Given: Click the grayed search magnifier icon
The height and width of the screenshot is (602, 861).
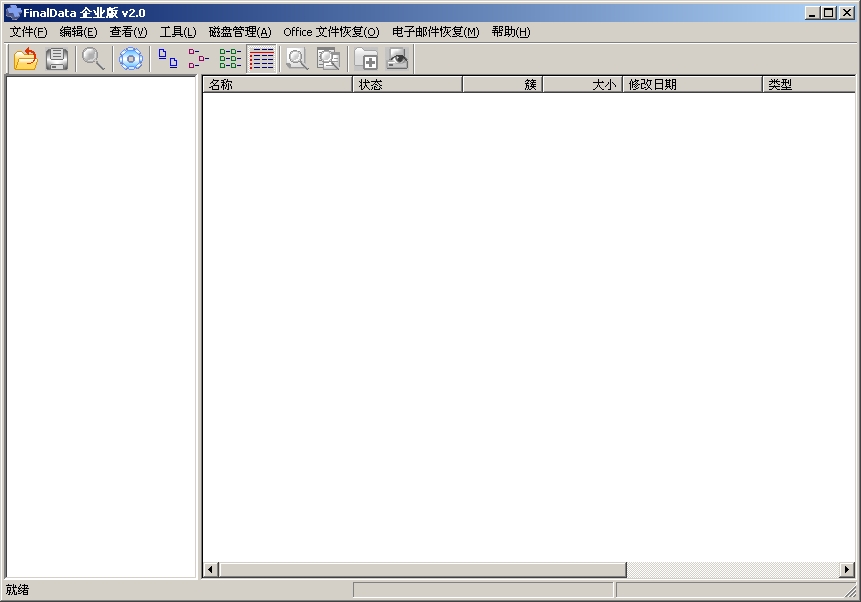Looking at the screenshot, I should click(x=297, y=59).
